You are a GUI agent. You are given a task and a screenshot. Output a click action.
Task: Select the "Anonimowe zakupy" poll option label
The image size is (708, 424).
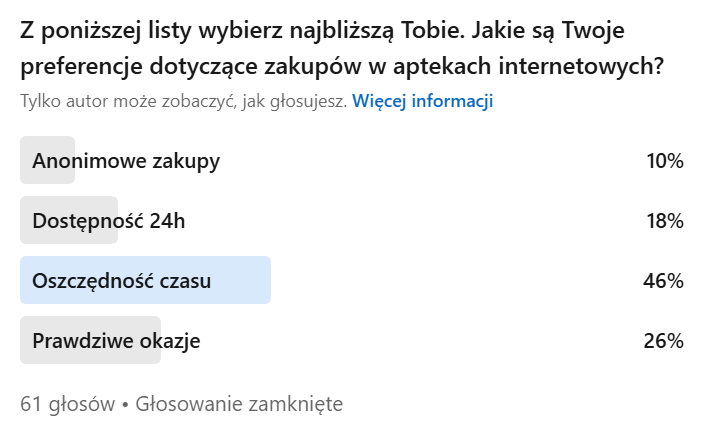tap(126, 161)
